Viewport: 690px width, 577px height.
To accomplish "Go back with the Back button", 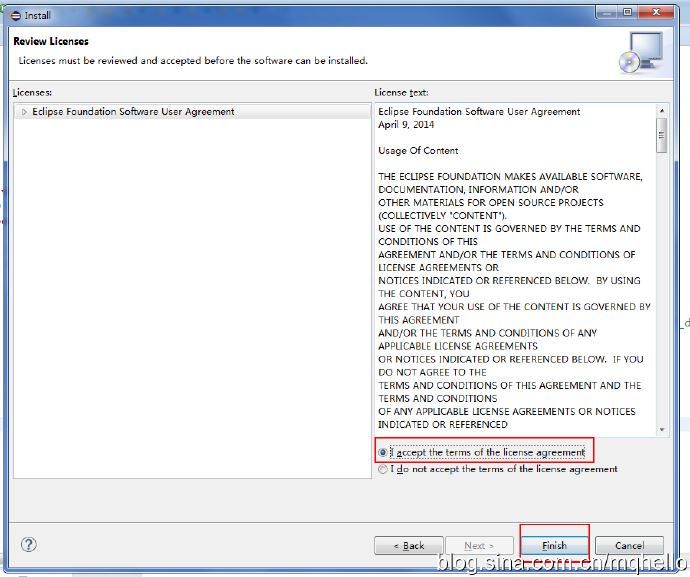I will coord(408,546).
